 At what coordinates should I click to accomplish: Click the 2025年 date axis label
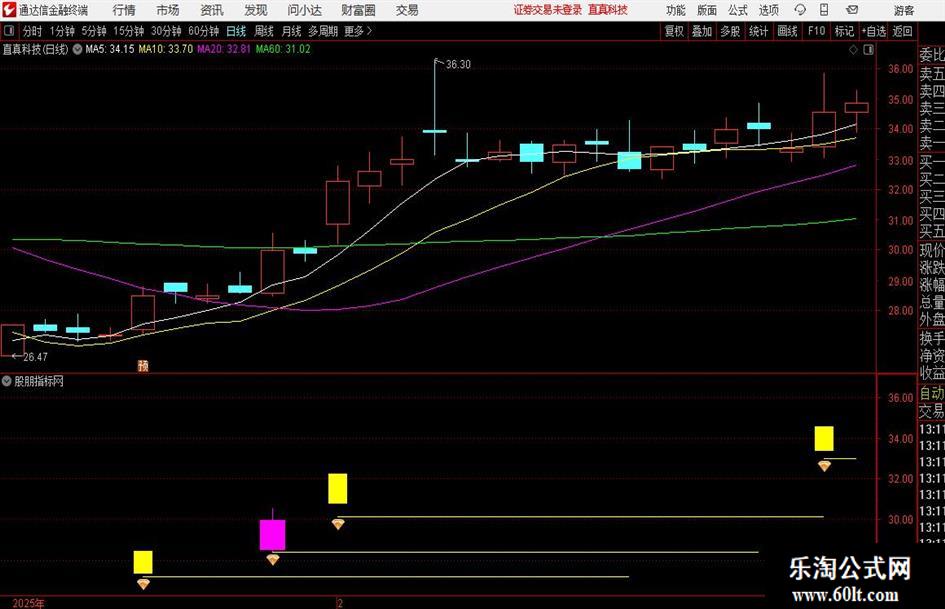(28, 603)
